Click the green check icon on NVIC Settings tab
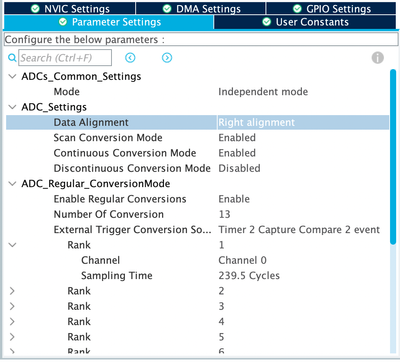400x362 pixels. point(35,9)
